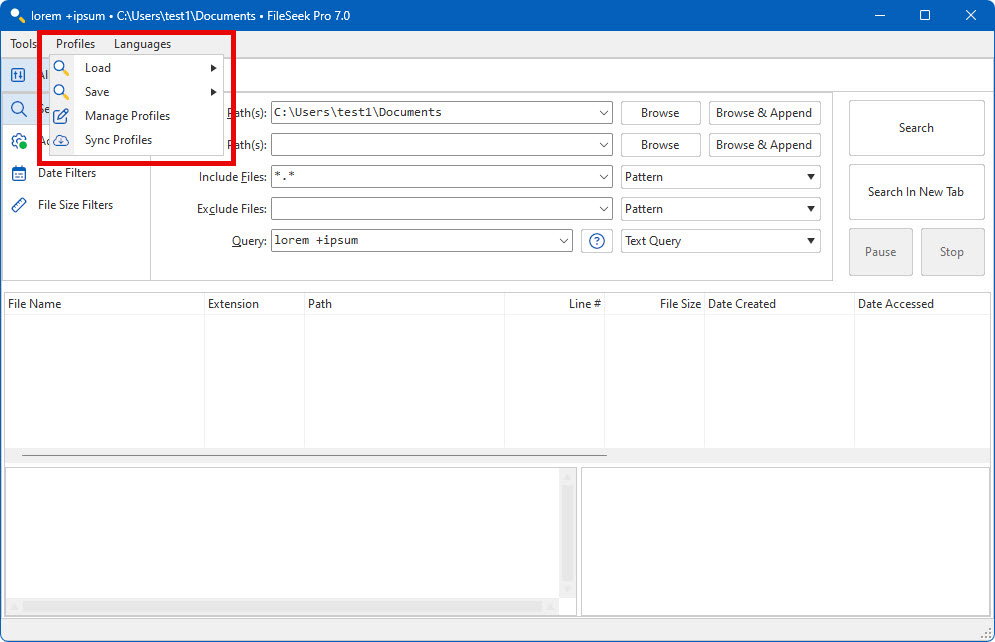
Task: Open the Load profile submenu
Action: tap(136, 68)
